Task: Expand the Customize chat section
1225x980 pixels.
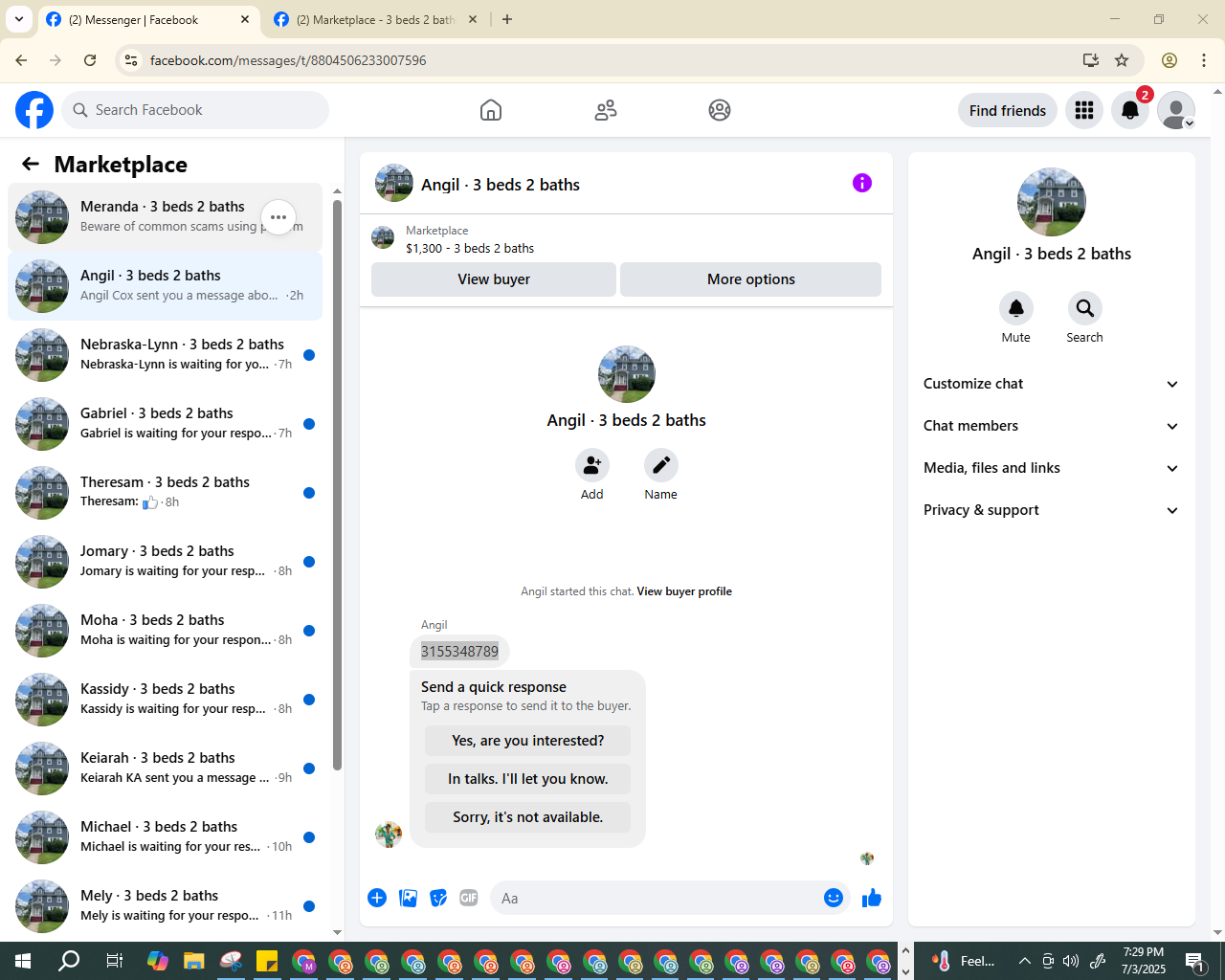Action: 1052,384
